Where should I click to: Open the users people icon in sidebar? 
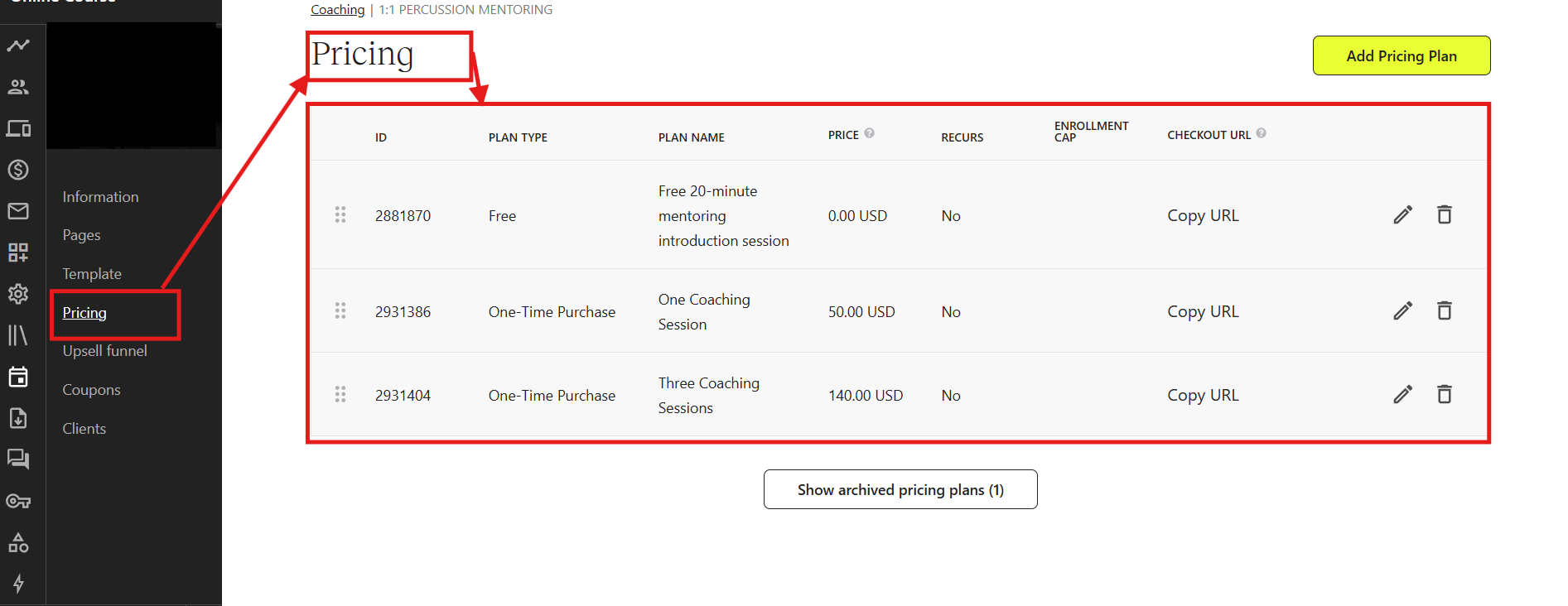(18, 87)
